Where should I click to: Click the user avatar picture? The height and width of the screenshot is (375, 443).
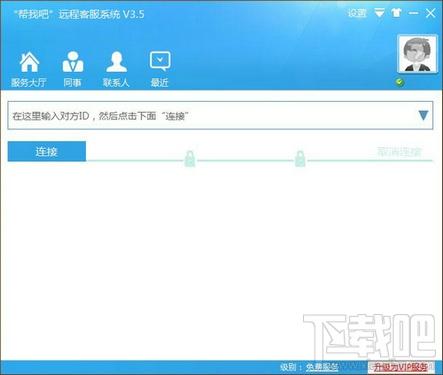click(x=417, y=54)
